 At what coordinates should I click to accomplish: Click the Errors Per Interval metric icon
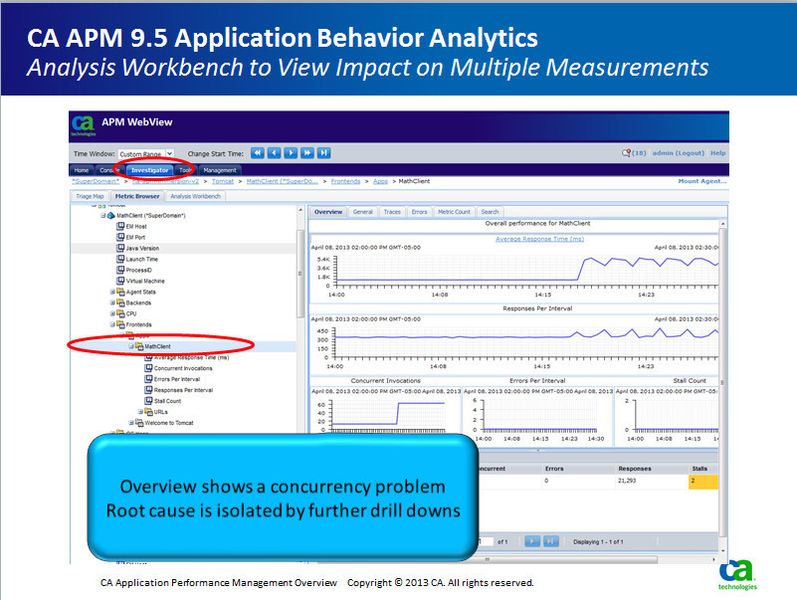point(148,379)
